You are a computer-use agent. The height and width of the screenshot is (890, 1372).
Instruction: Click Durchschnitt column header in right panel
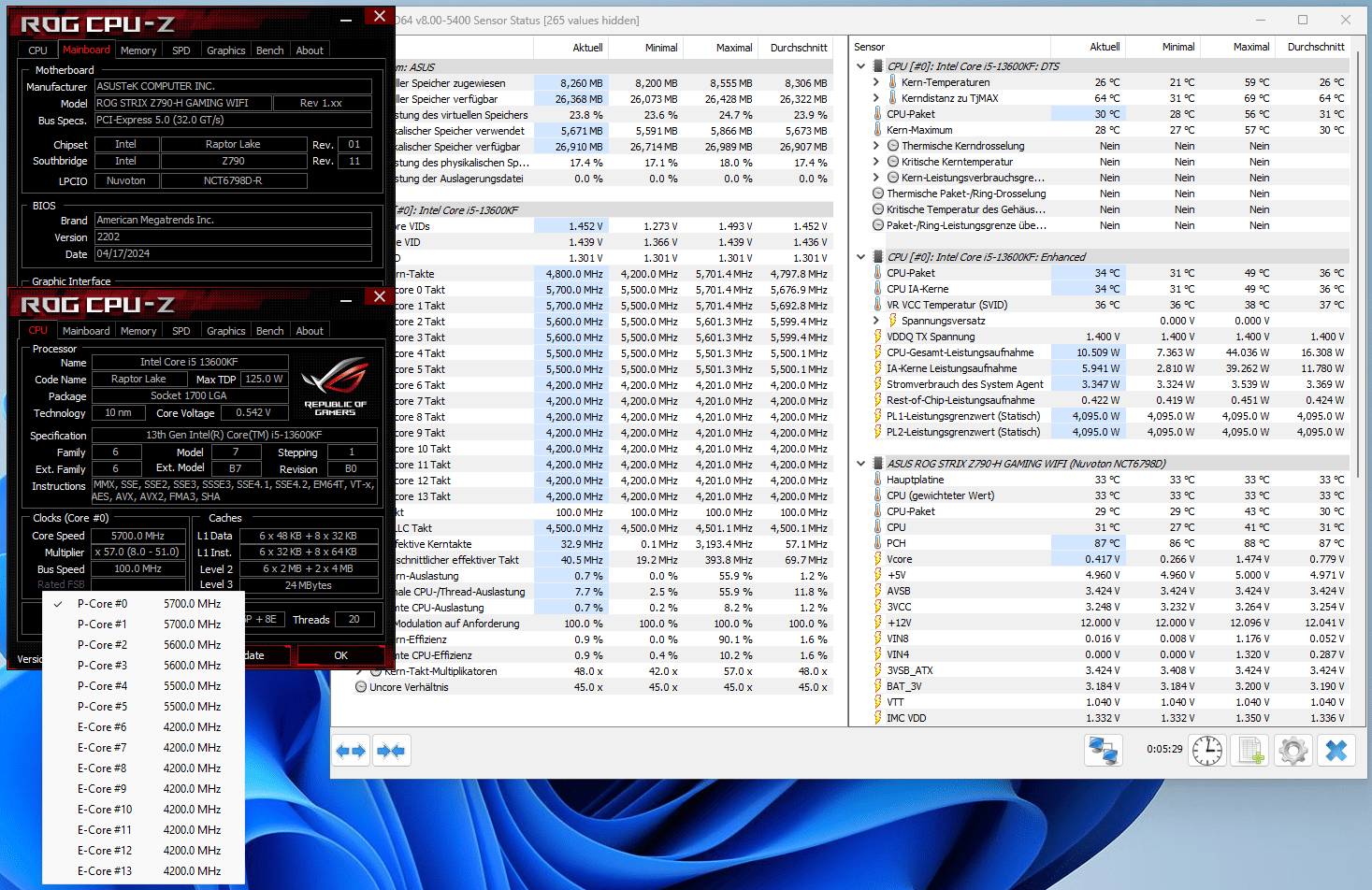[1316, 47]
